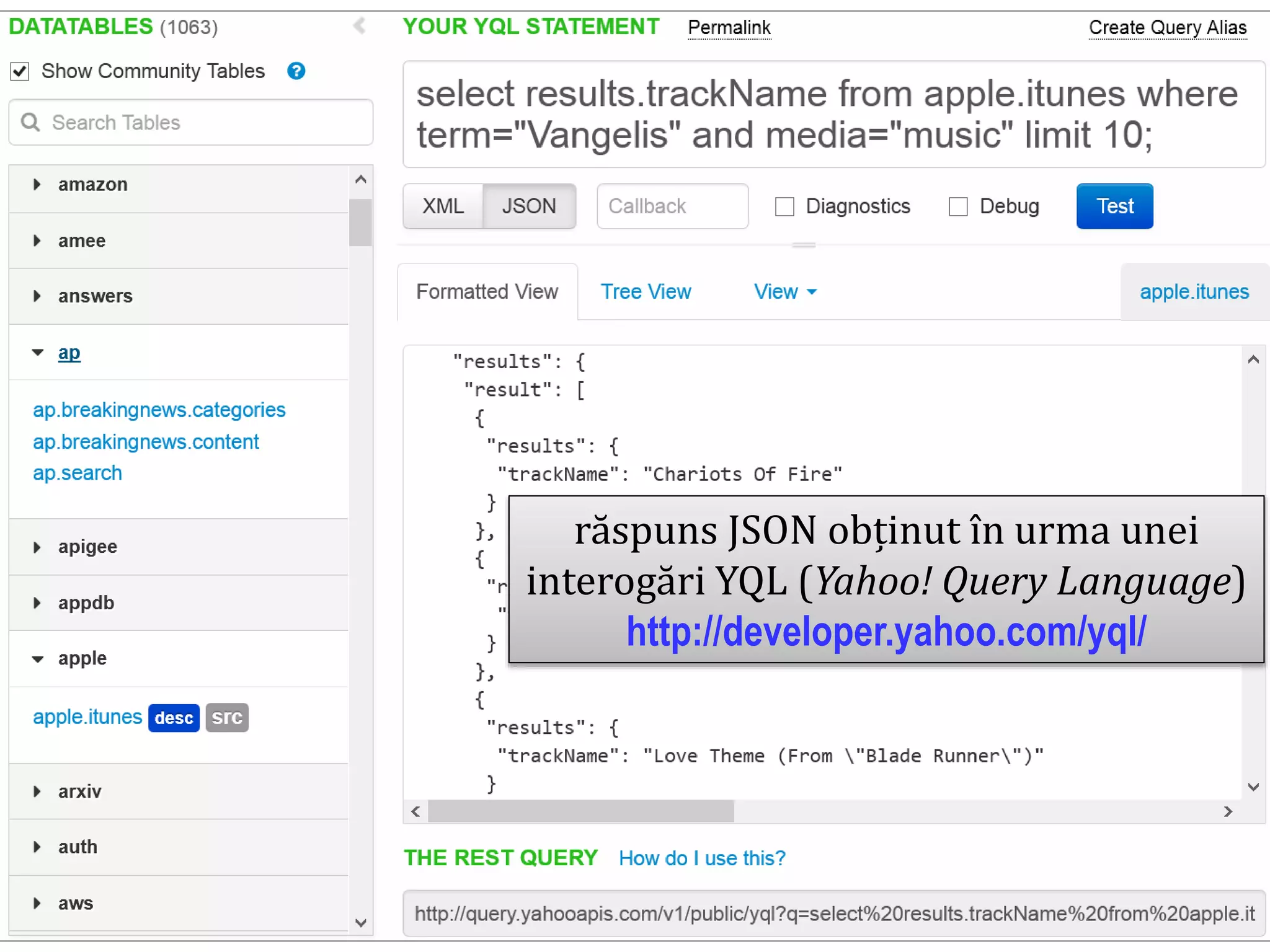The image size is (1270, 952).
Task: Click results scroll left arrow
Action: [x=415, y=811]
